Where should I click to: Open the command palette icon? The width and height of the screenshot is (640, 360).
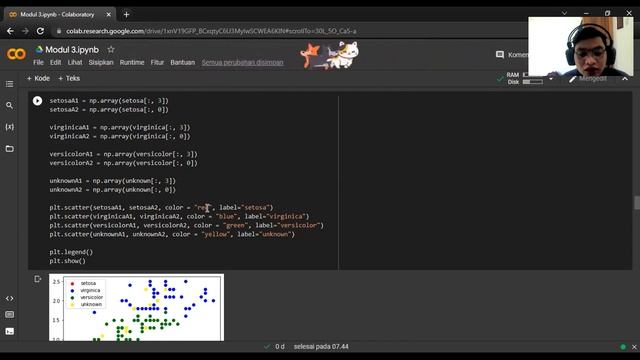[9, 315]
